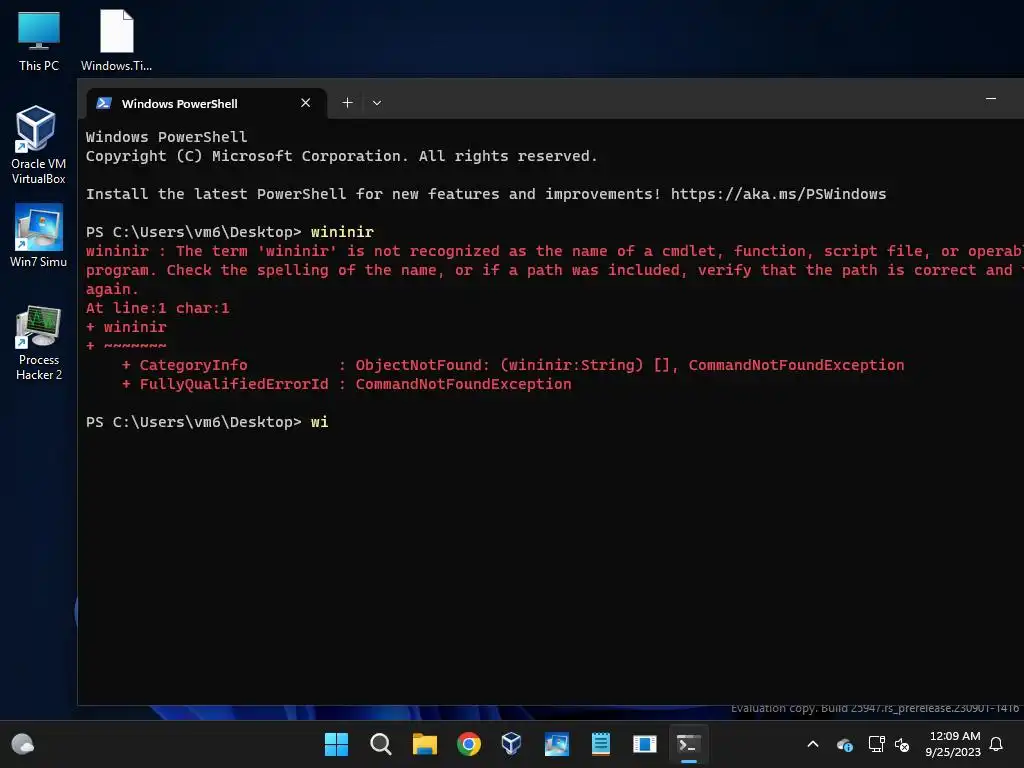
Task: Launch Oracle VM VirtualBox shortcut
Action: tap(38, 145)
